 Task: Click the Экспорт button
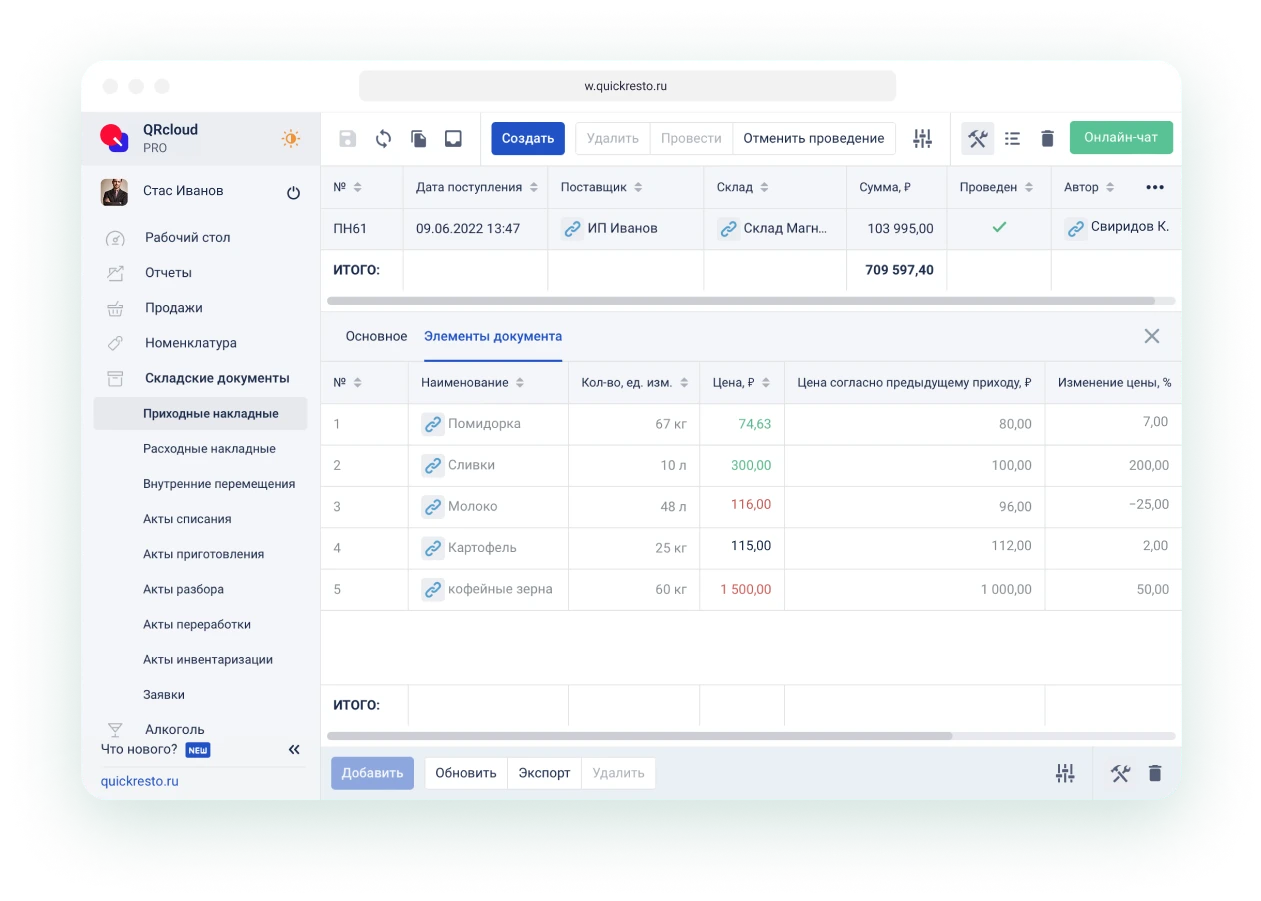[x=544, y=773]
